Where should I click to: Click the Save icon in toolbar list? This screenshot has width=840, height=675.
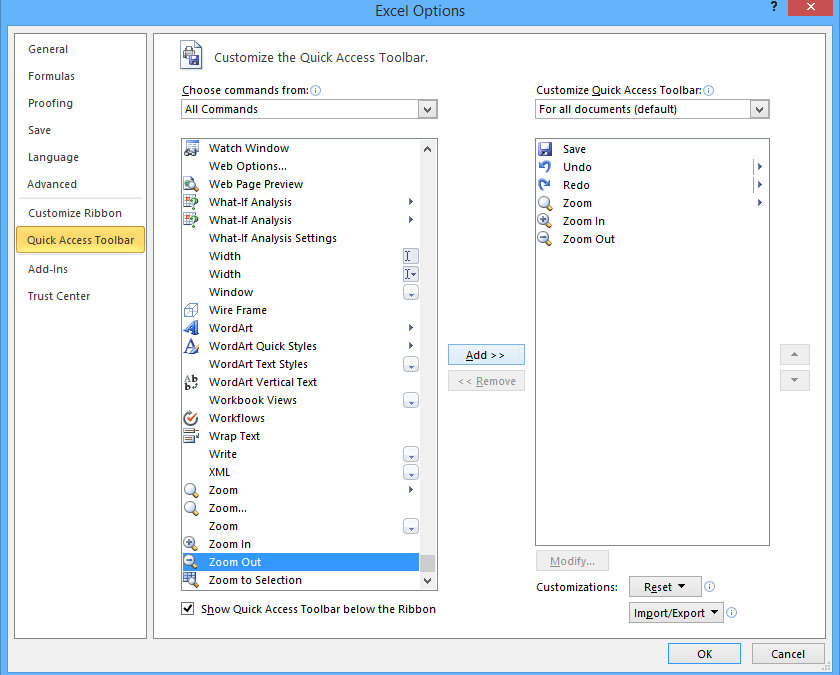tap(545, 149)
